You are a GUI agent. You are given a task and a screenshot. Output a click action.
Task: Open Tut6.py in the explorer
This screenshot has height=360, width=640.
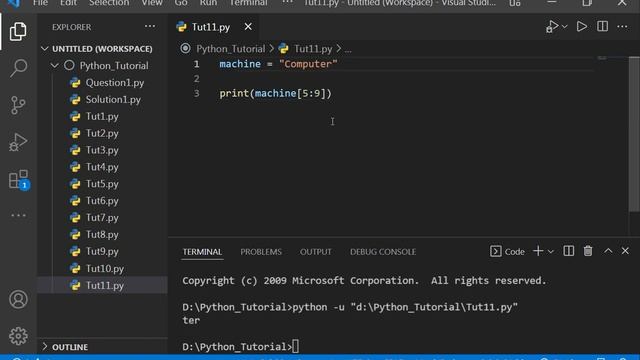[x=102, y=201]
